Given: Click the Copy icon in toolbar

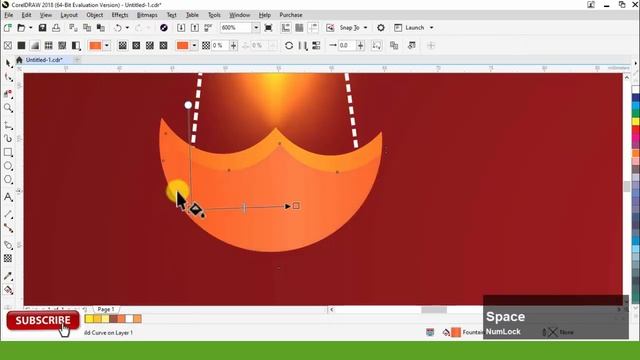Looking at the screenshot, I should tap(87, 28).
